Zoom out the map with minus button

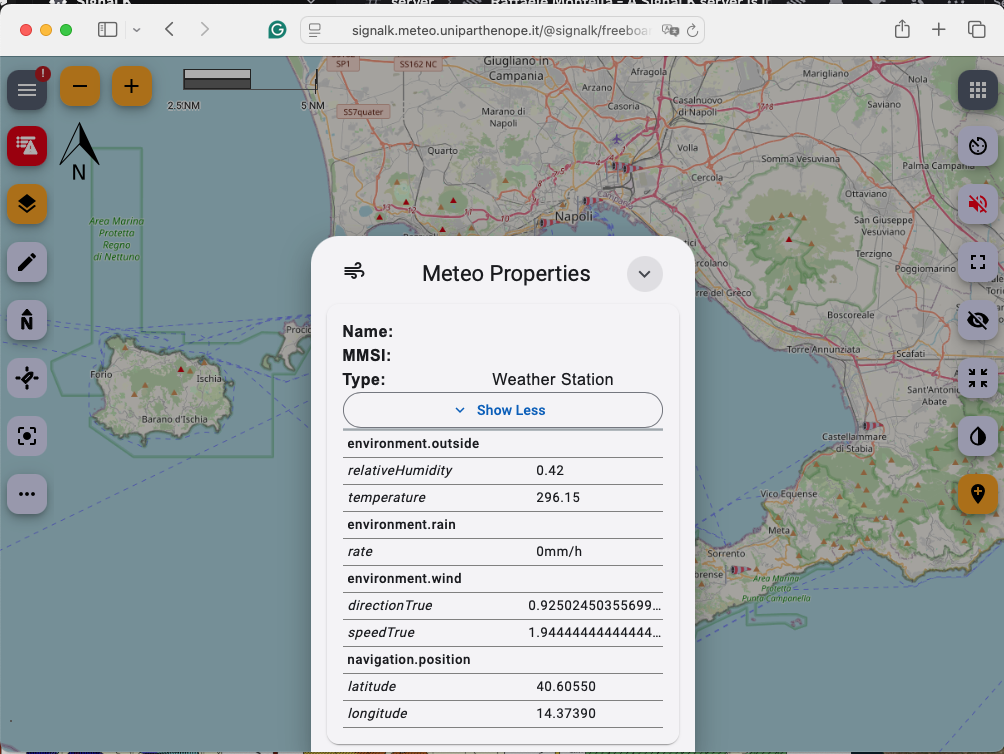pyautogui.click(x=80, y=86)
